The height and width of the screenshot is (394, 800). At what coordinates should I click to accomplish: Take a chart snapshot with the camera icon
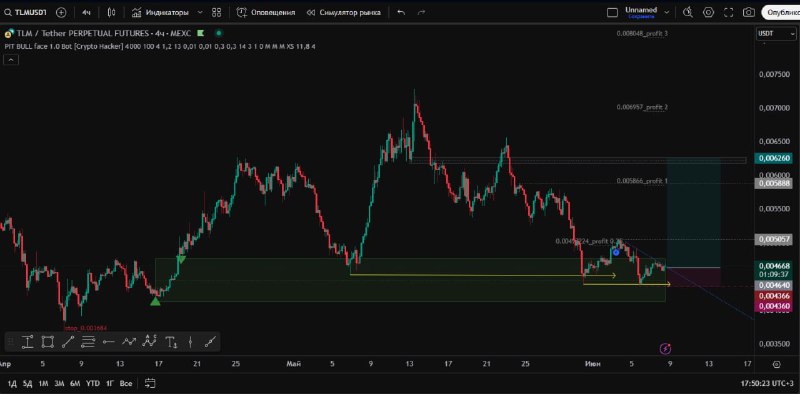[748, 12]
